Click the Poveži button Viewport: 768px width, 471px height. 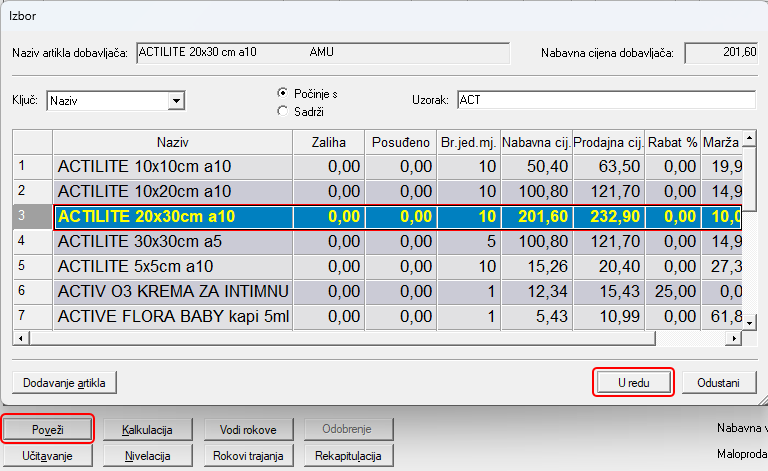(x=48, y=429)
